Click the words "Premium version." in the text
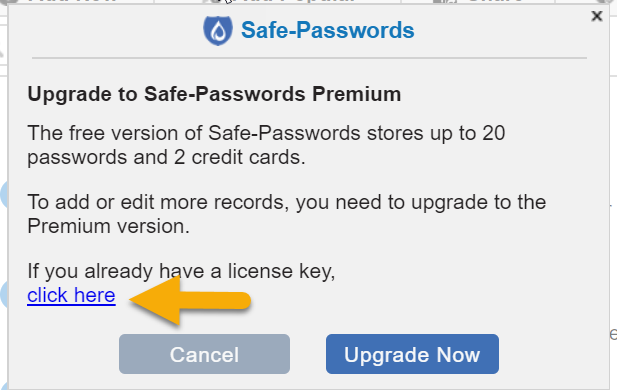 (108, 226)
